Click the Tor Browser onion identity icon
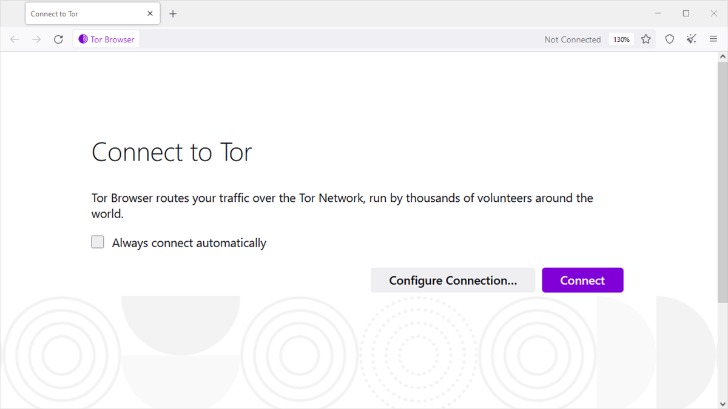The width and height of the screenshot is (728, 409). 84,39
